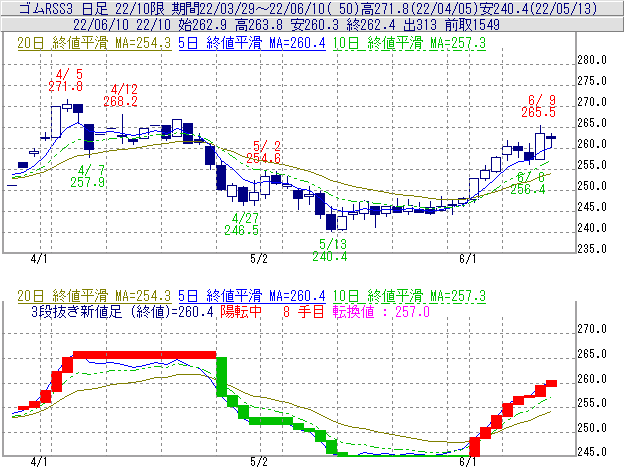
Task: Click the '4/7 257.9' trough label
Action: (x=88, y=176)
